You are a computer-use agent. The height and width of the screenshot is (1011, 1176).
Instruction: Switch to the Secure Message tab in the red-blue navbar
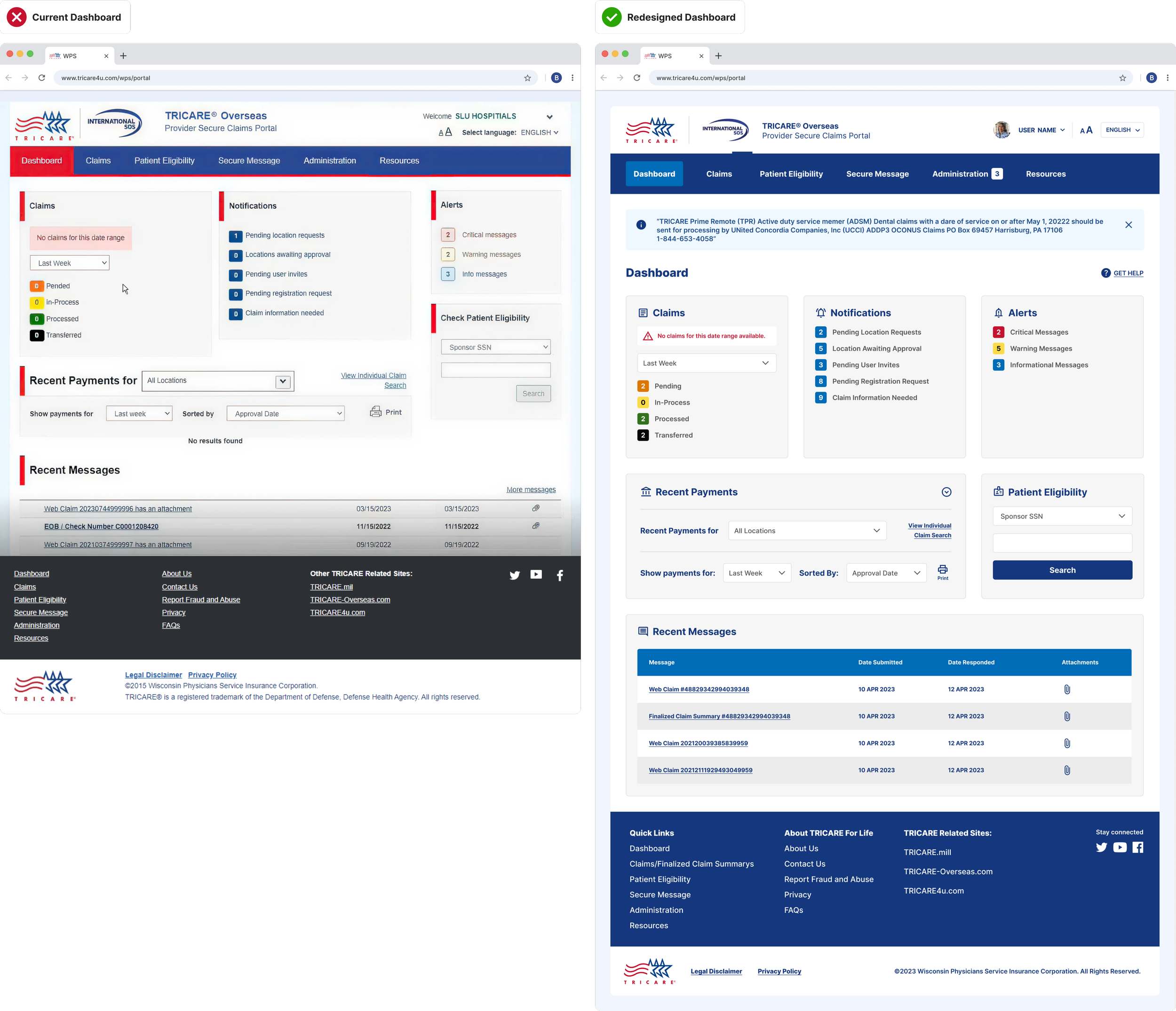(248, 160)
